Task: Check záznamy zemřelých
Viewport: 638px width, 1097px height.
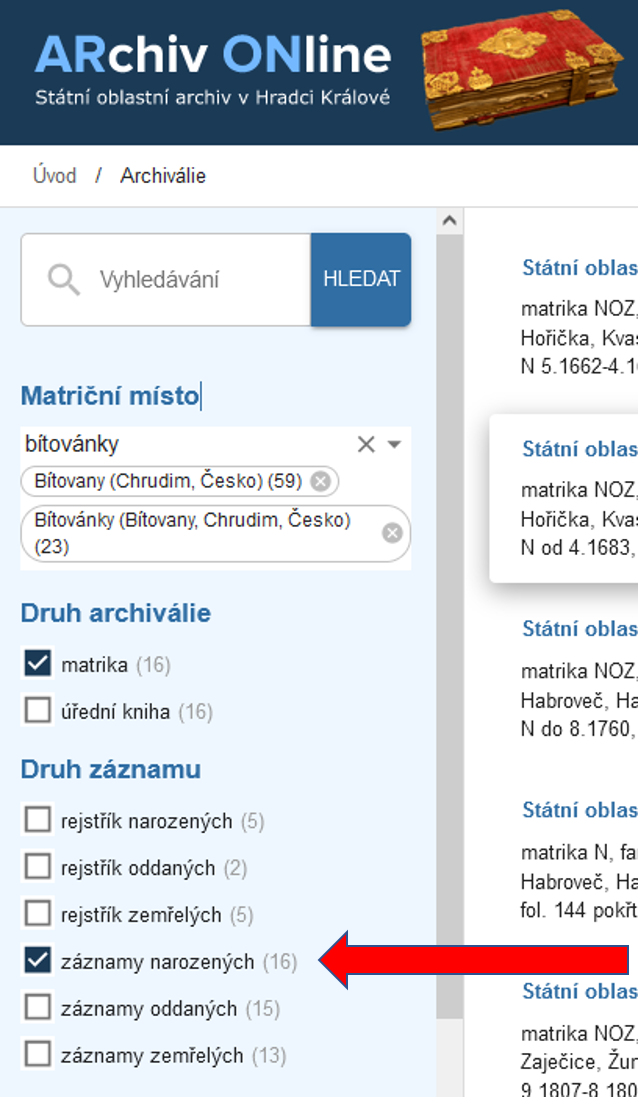Action: point(39,1054)
